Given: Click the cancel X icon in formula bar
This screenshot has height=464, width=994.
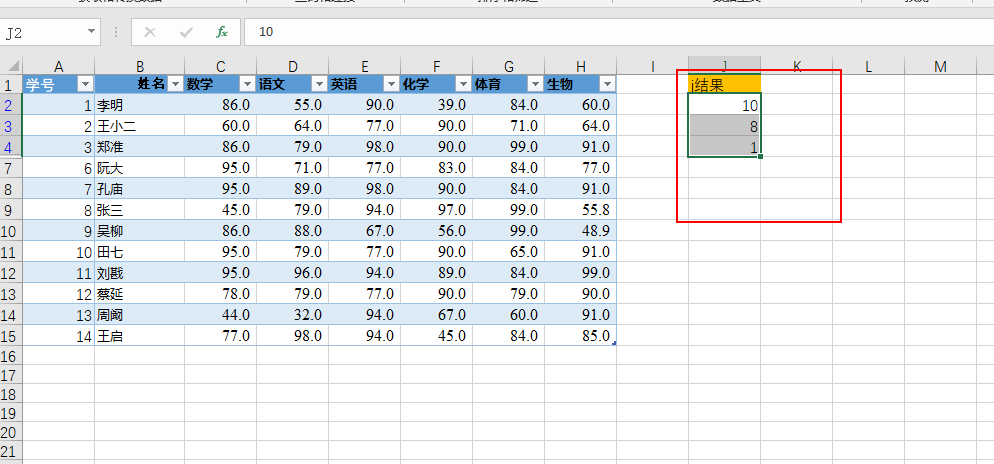Looking at the screenshot, I should tap(150, 32).
